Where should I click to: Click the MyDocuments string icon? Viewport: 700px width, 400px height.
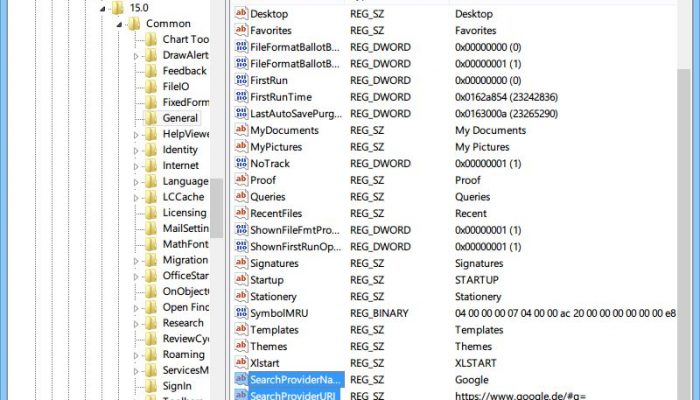241,130
